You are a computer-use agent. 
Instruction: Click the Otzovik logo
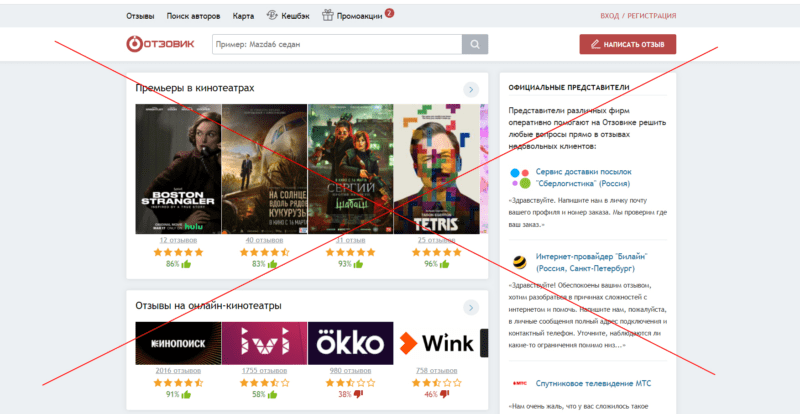point(160,44)
